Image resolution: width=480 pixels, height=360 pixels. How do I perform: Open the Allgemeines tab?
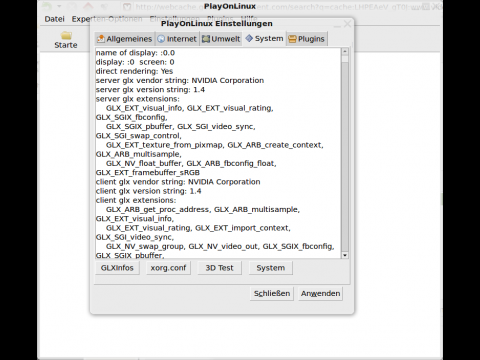(124, 39)
